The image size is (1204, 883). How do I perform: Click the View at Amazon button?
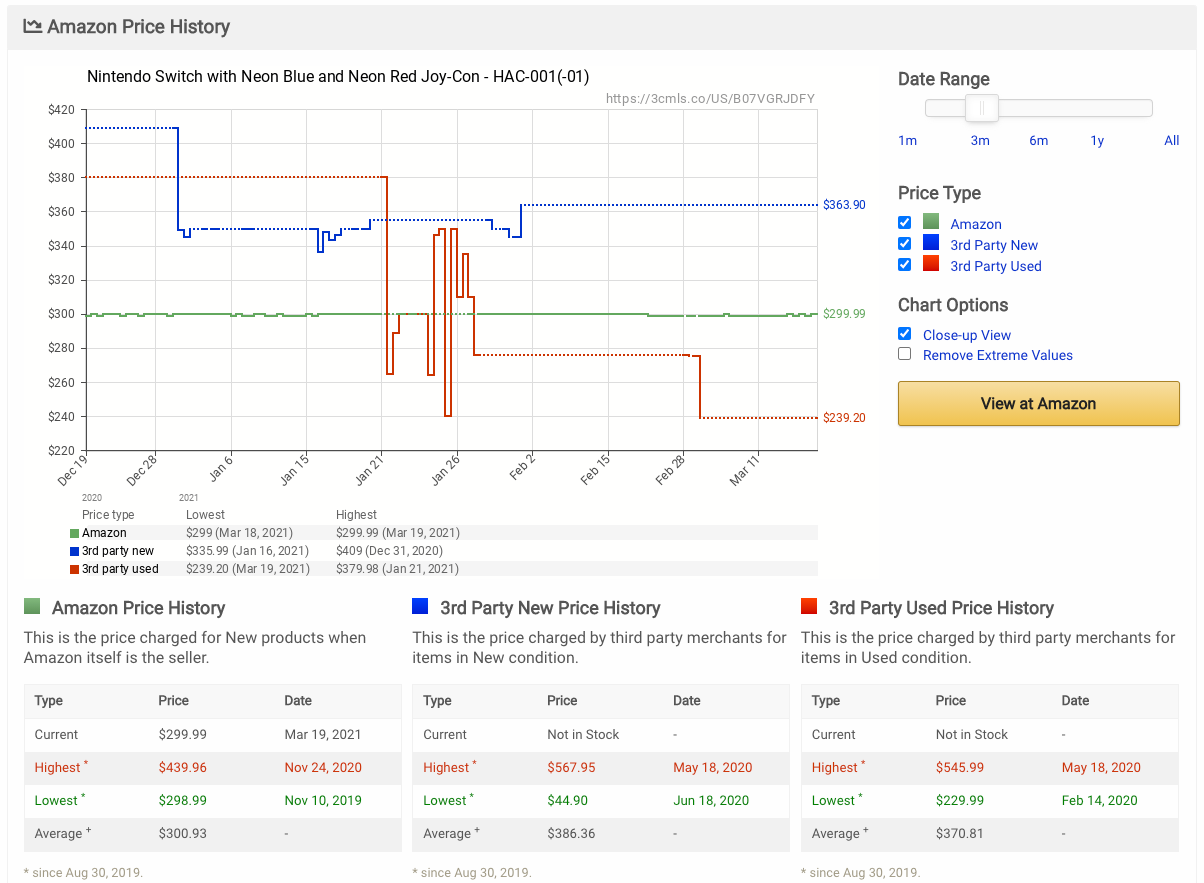click(x=1038, y=403)
